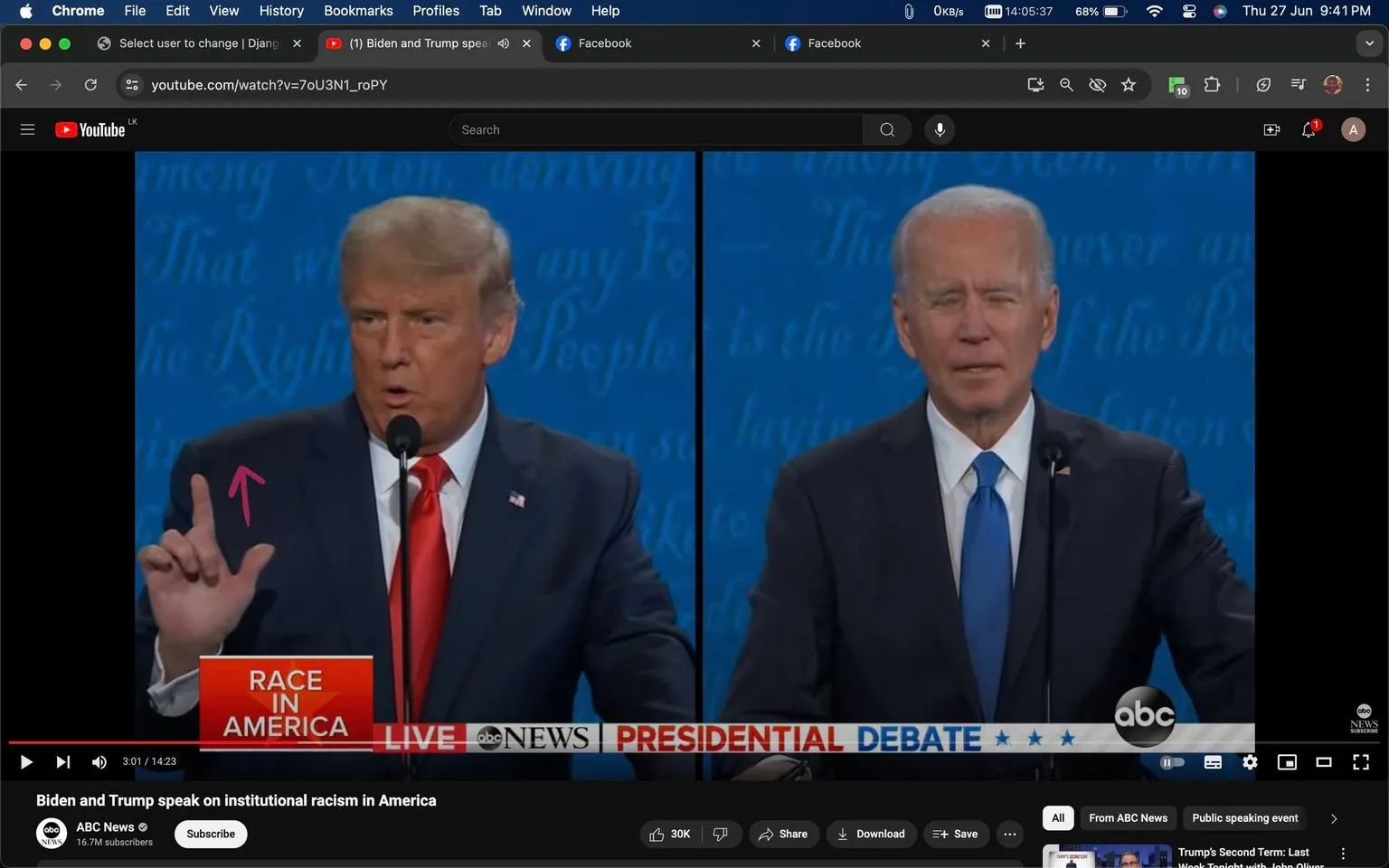Click the YouTube home logo

pos(90,129)
